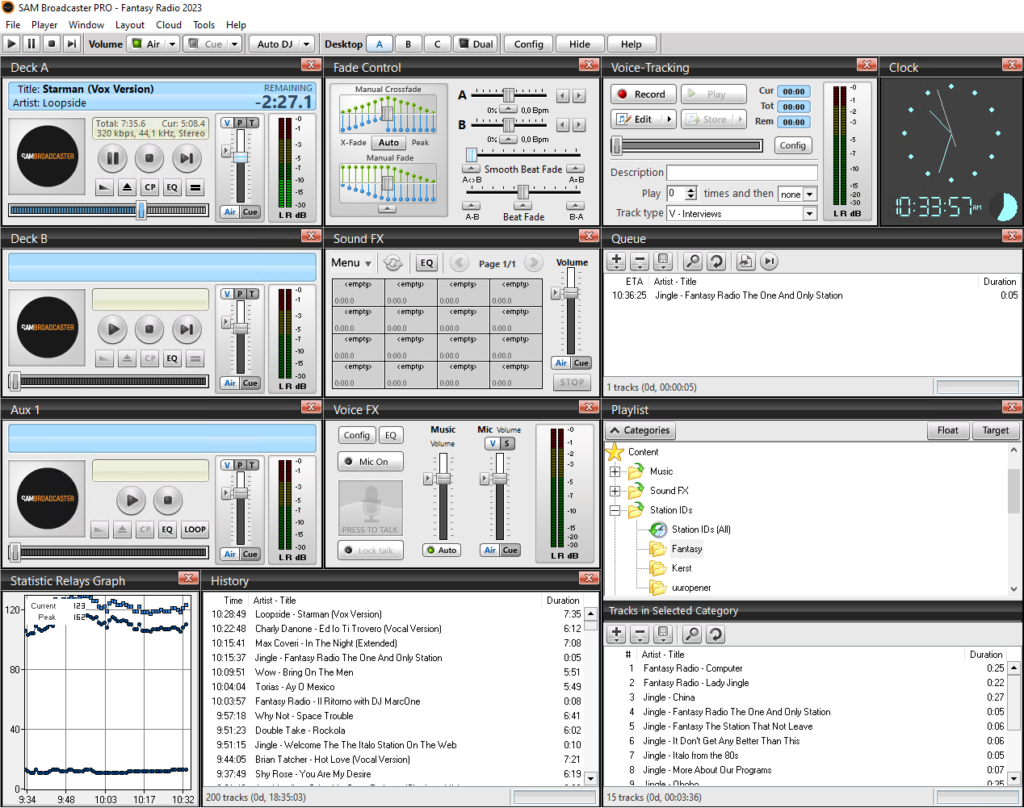Open the Player menu
1024x808 pixels.
[44, 25]
